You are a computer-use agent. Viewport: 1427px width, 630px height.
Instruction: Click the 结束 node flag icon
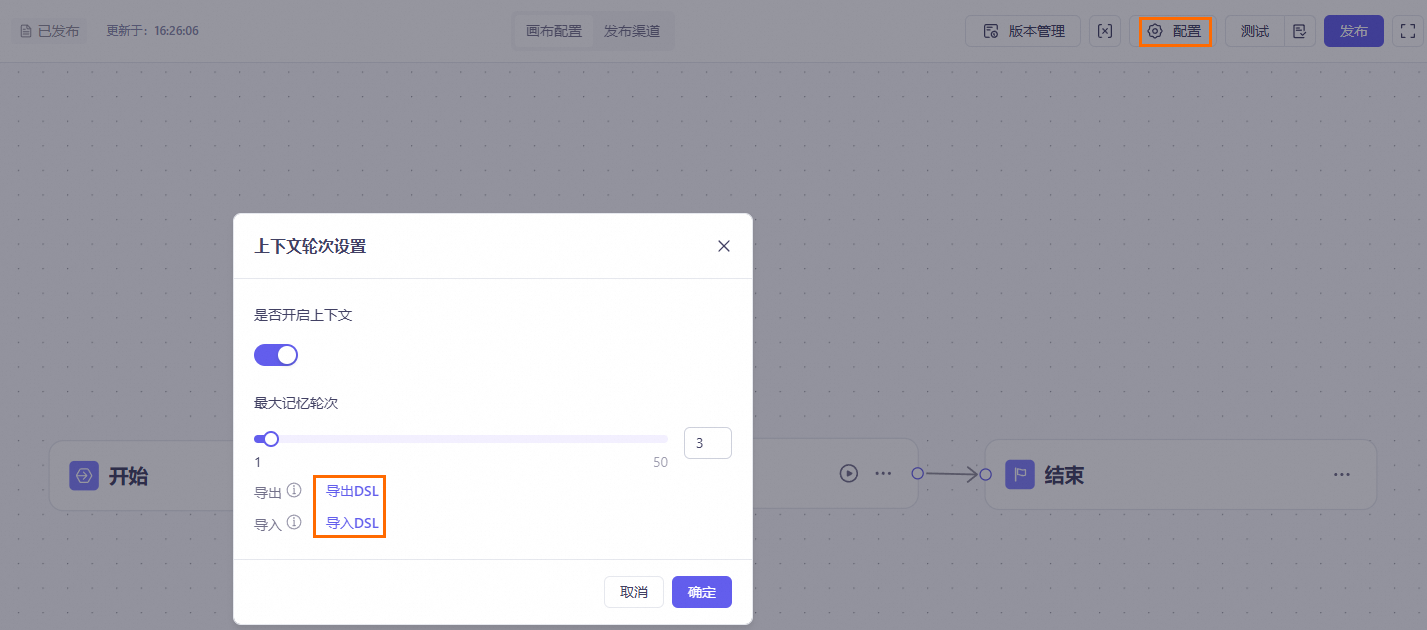click(1020, 475)
